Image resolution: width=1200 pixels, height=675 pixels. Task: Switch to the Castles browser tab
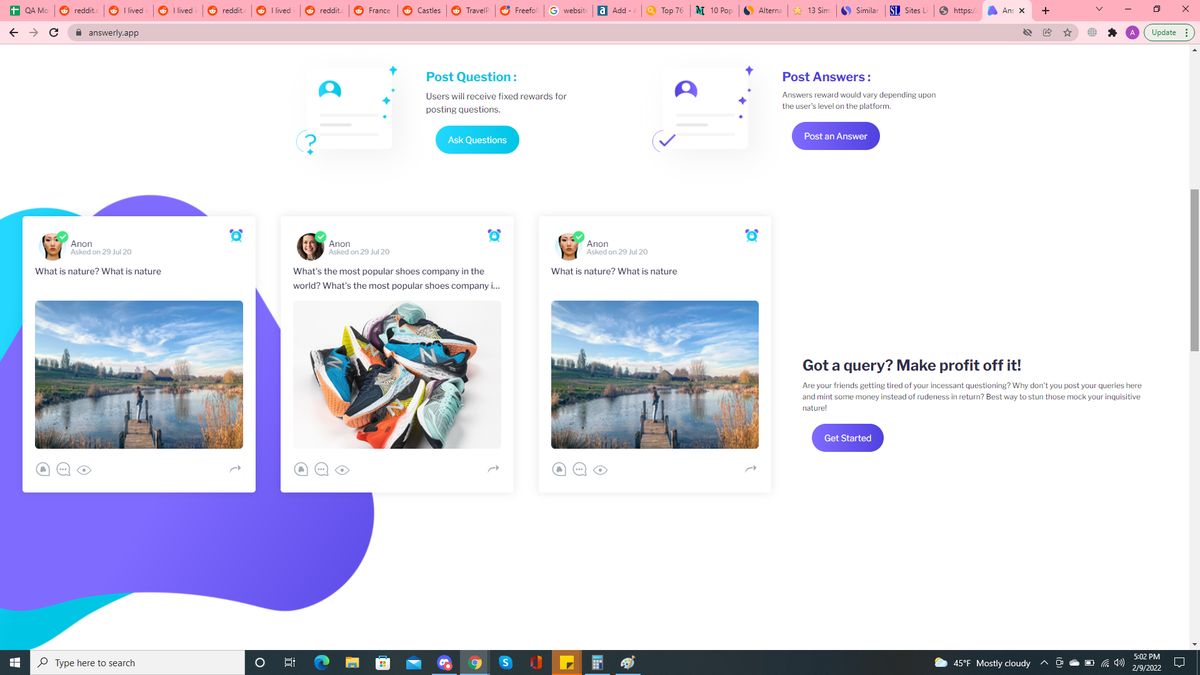click(424, 10)
